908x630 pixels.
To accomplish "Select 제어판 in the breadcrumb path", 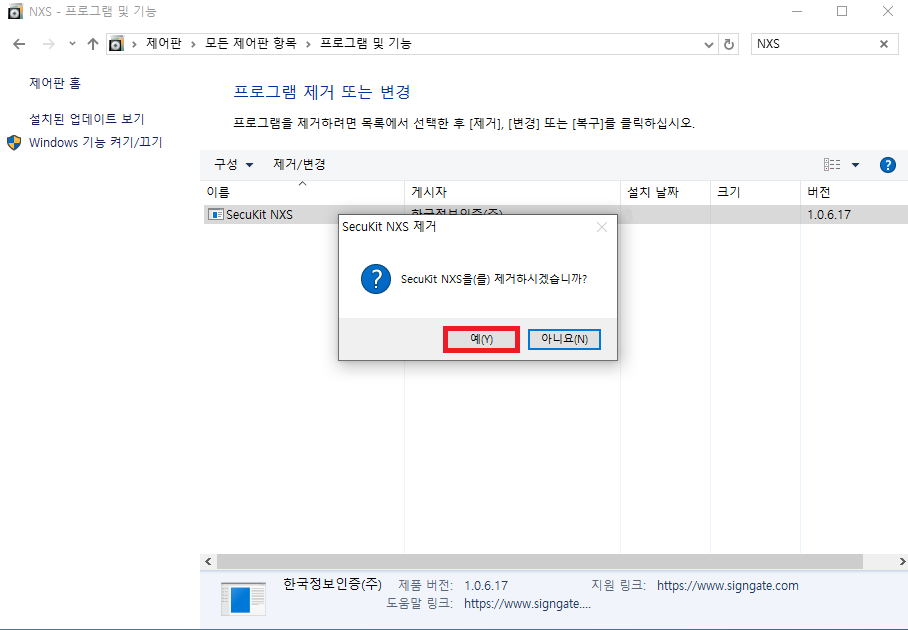I will [x=164, y=43].
